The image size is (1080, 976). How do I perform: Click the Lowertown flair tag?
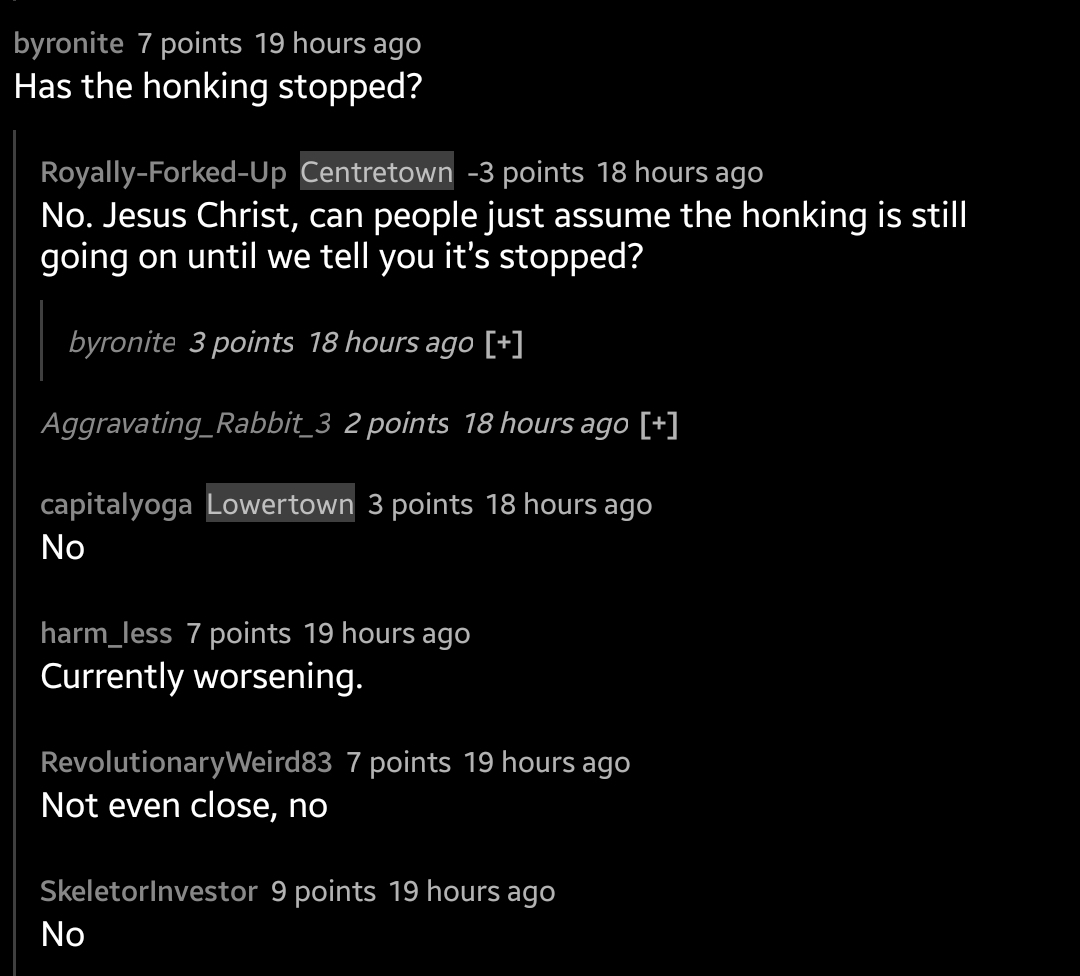click(x=280, y=504)
